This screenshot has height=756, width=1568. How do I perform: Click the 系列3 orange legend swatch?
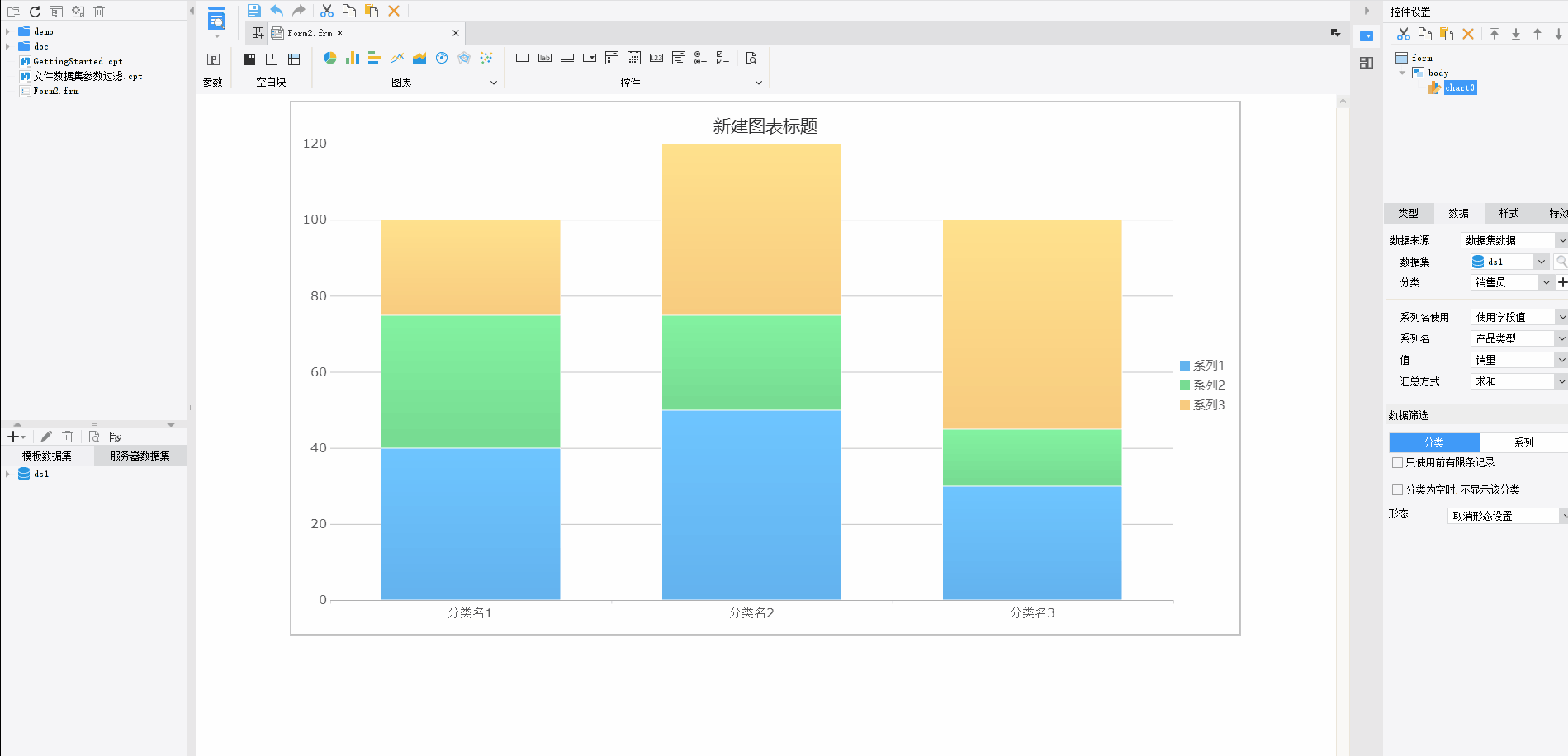[1185, 405]
